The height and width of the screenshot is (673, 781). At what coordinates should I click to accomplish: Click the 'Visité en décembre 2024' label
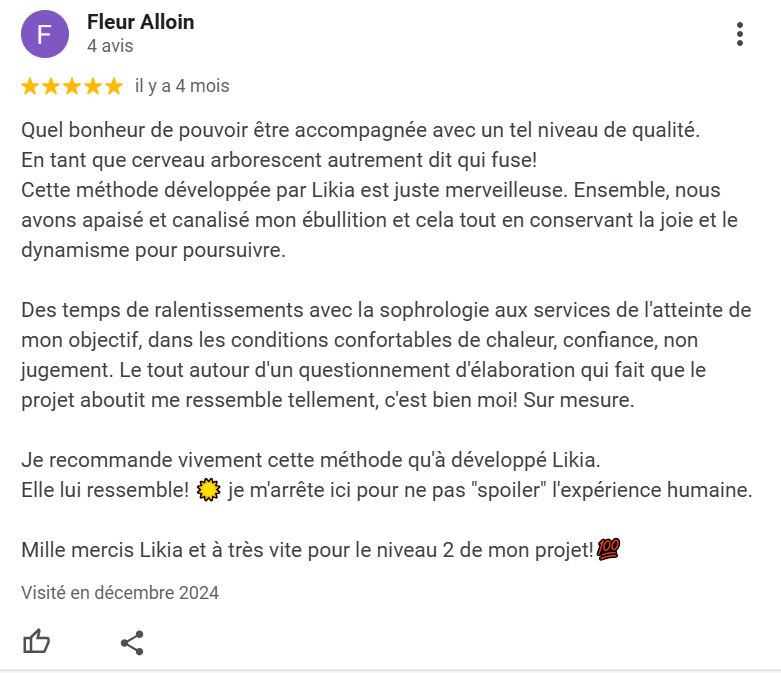click(120, 593)
